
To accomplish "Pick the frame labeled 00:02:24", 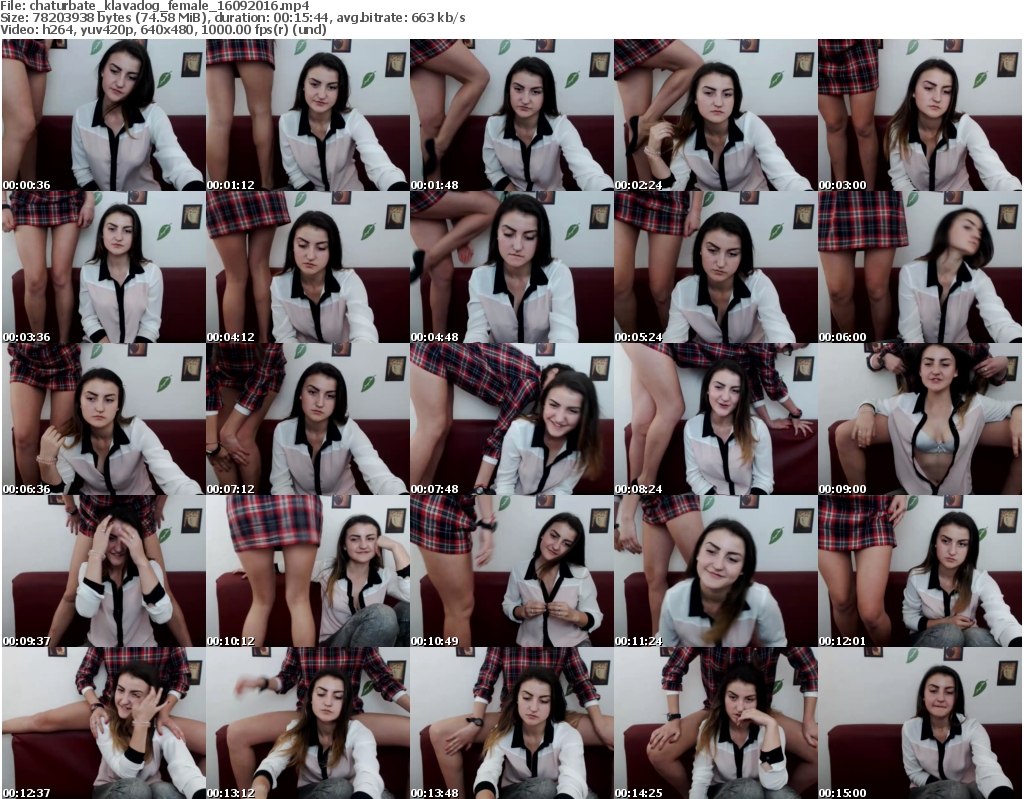I will tap(716, 115).
